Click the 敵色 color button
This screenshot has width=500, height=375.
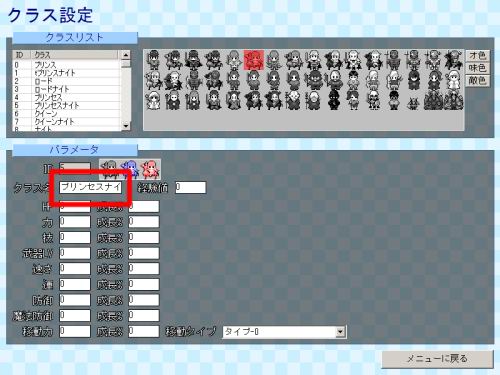click(478, 81)
